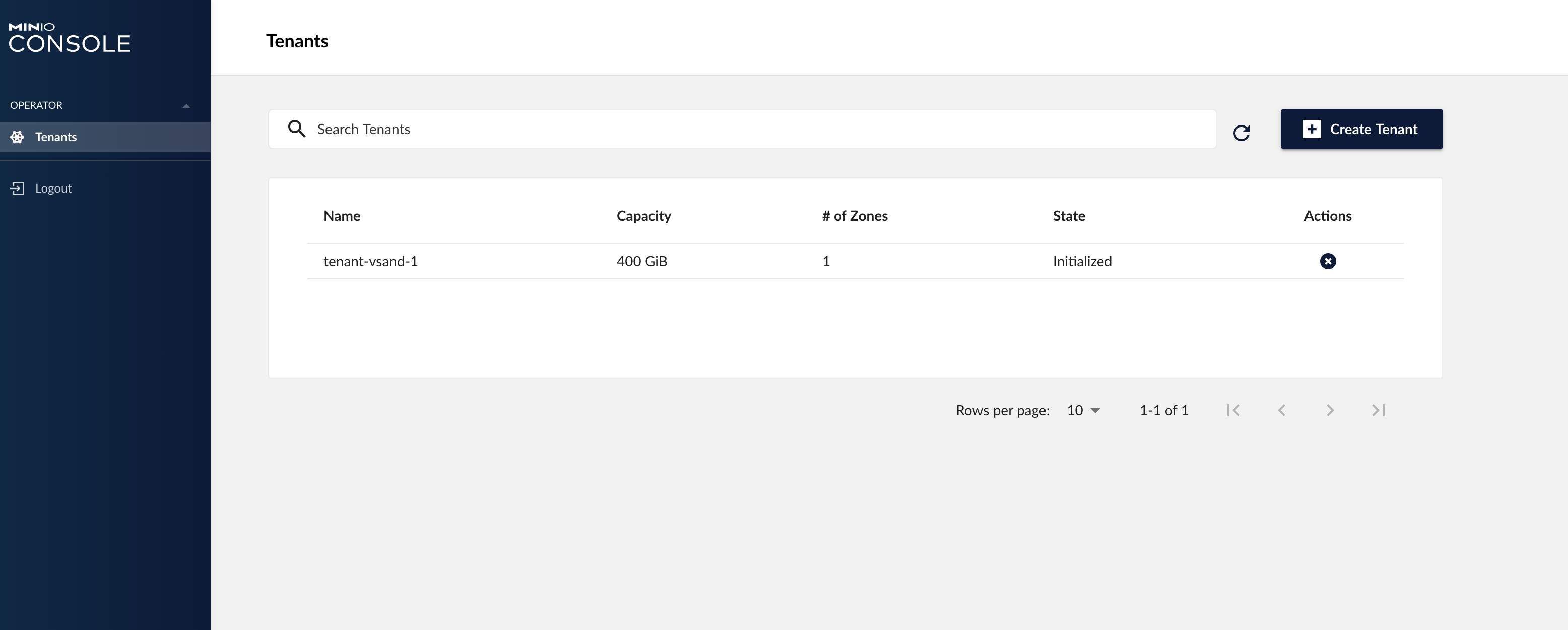Click the # of Zones column header

[x=855, y=216]
